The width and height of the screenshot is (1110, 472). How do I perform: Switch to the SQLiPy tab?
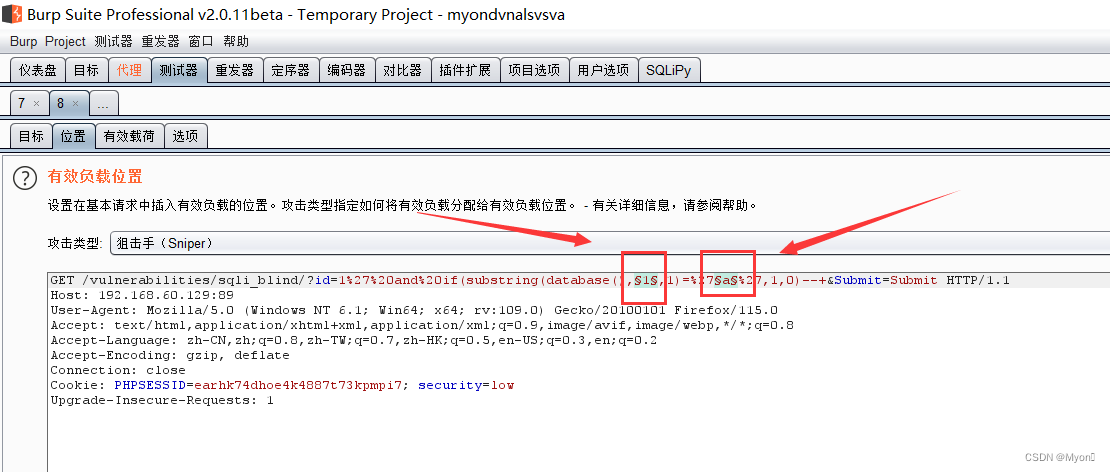pyautogui.click(x=669, y=70)
